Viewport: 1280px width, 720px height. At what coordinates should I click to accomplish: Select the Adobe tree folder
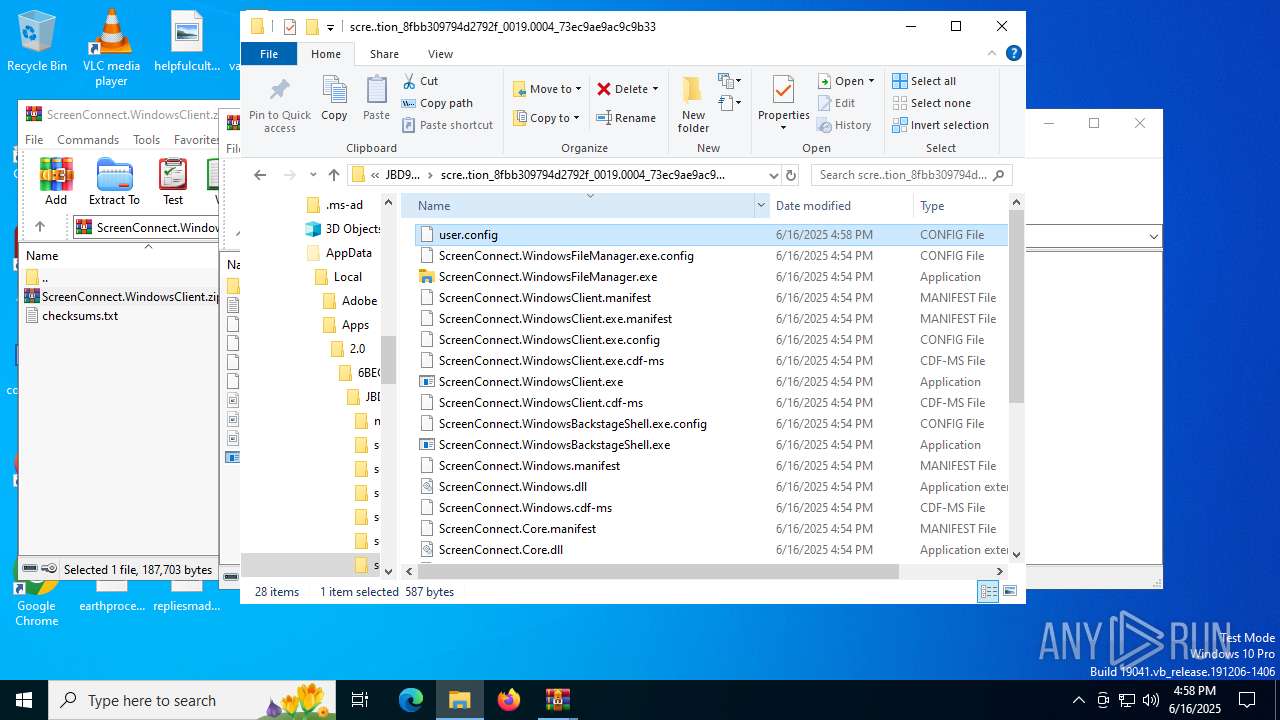click(x=350, y=301)
